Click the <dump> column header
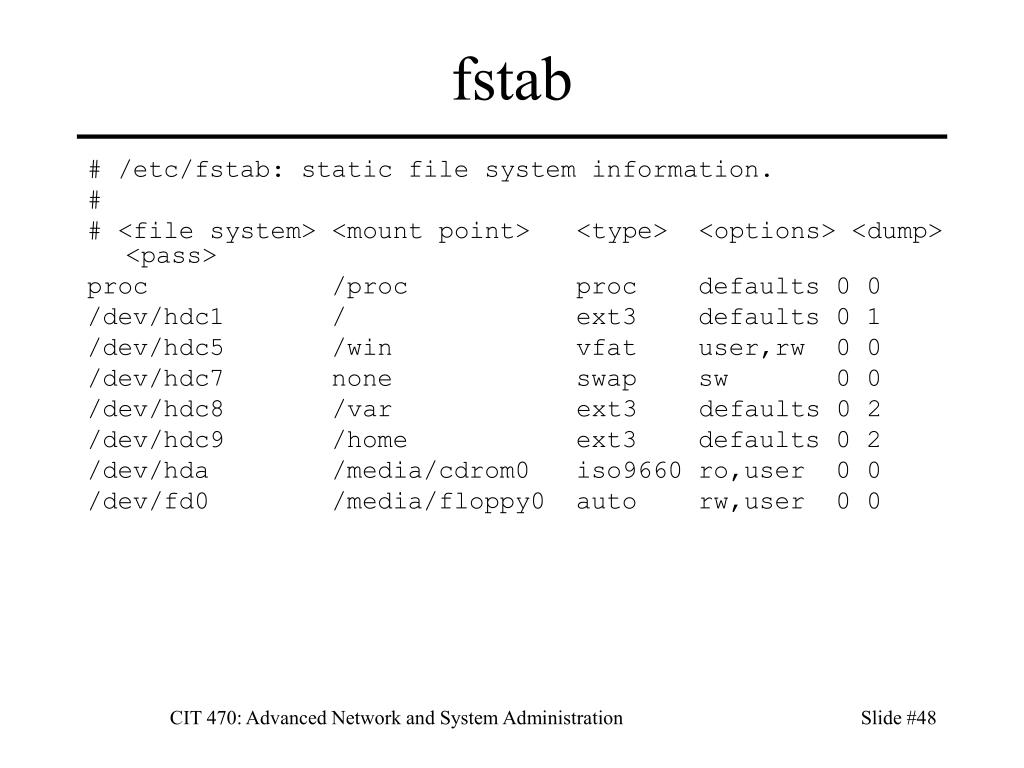 pos(897,232)
